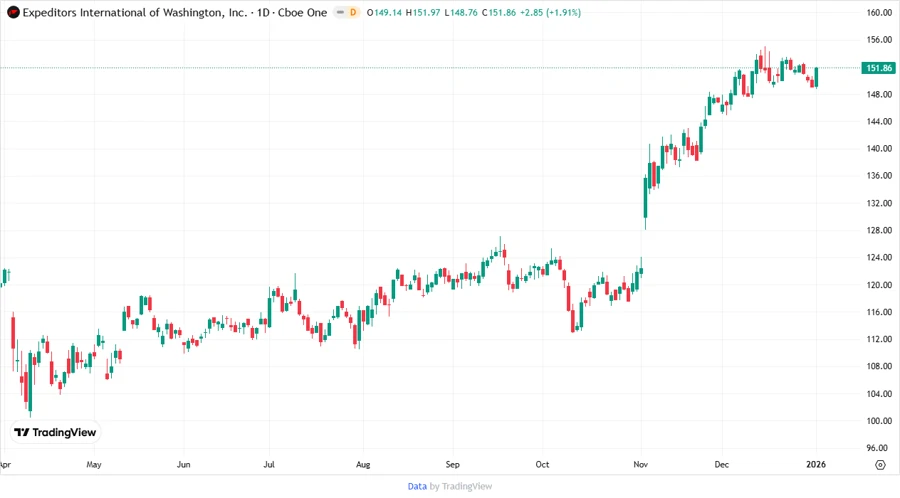The height and width of the screenshot is (498, 900).
Task: Open the Data link in footer
Action: click(x=417, y=486)
